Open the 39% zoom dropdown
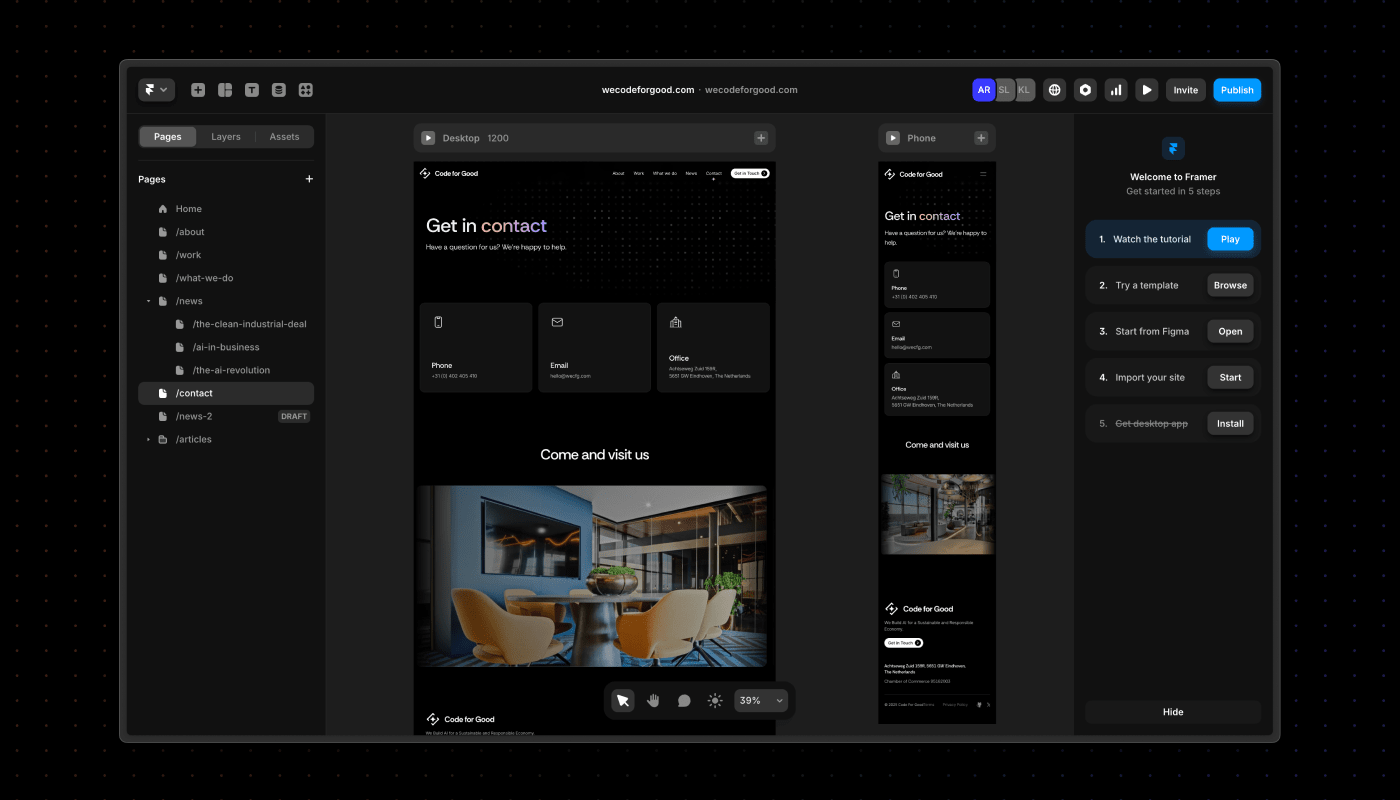 tap(761, 701)
